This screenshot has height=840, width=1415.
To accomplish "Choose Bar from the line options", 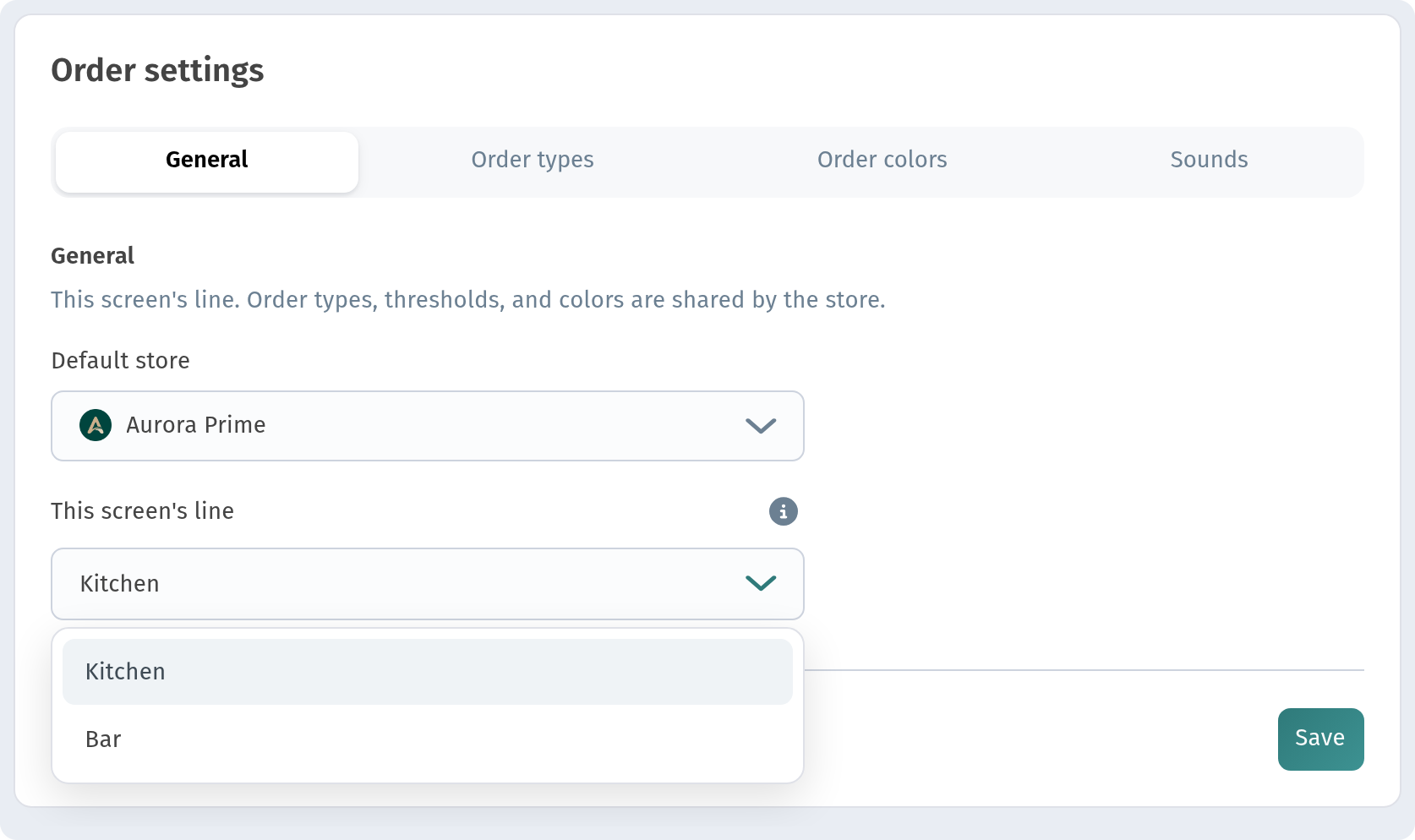I will click(x=428, y=739).
